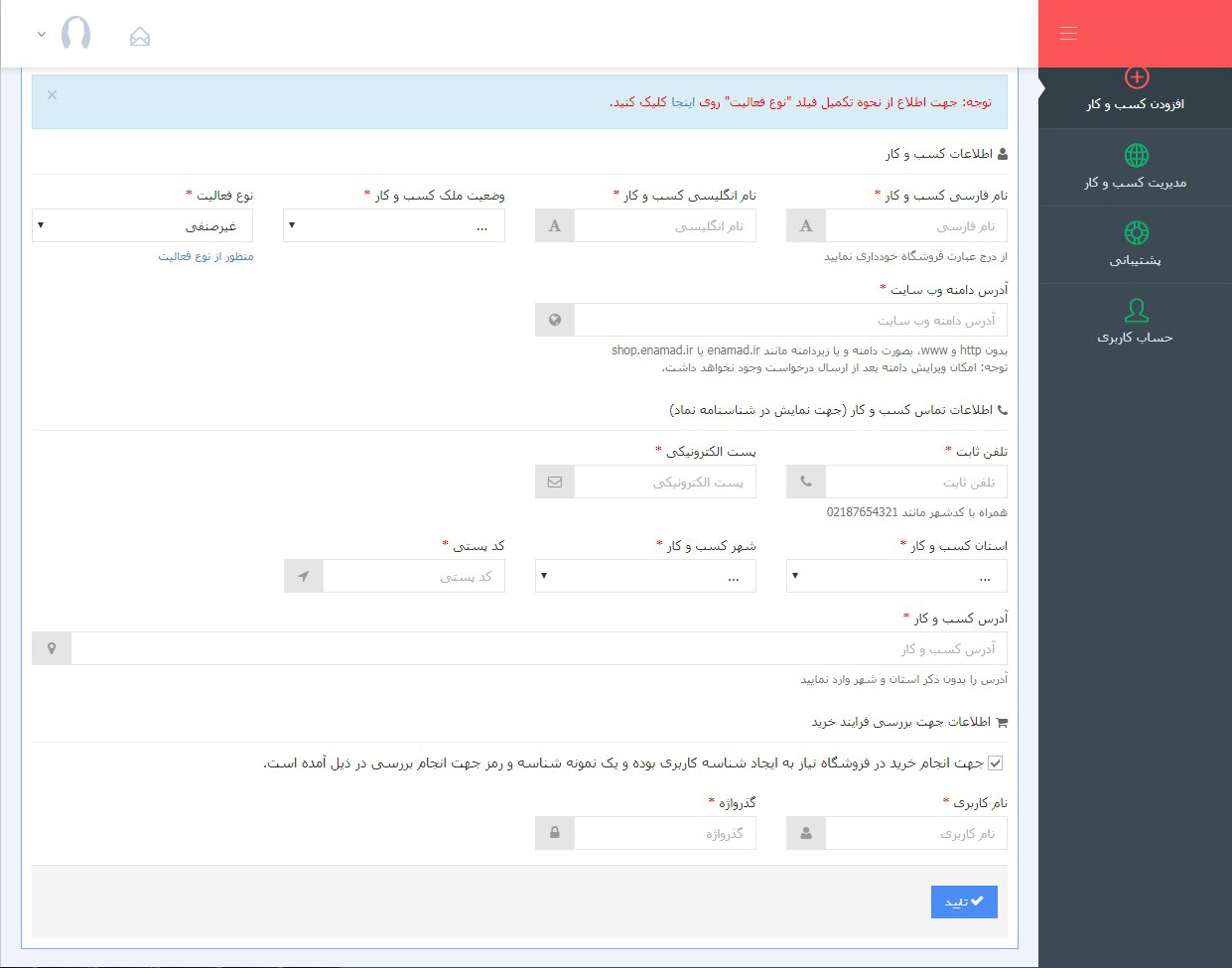Image resolution: width=1232 pixels, height=968 pixels.
Task: Focus the گذرواژه input field
Action: point(665,833)
